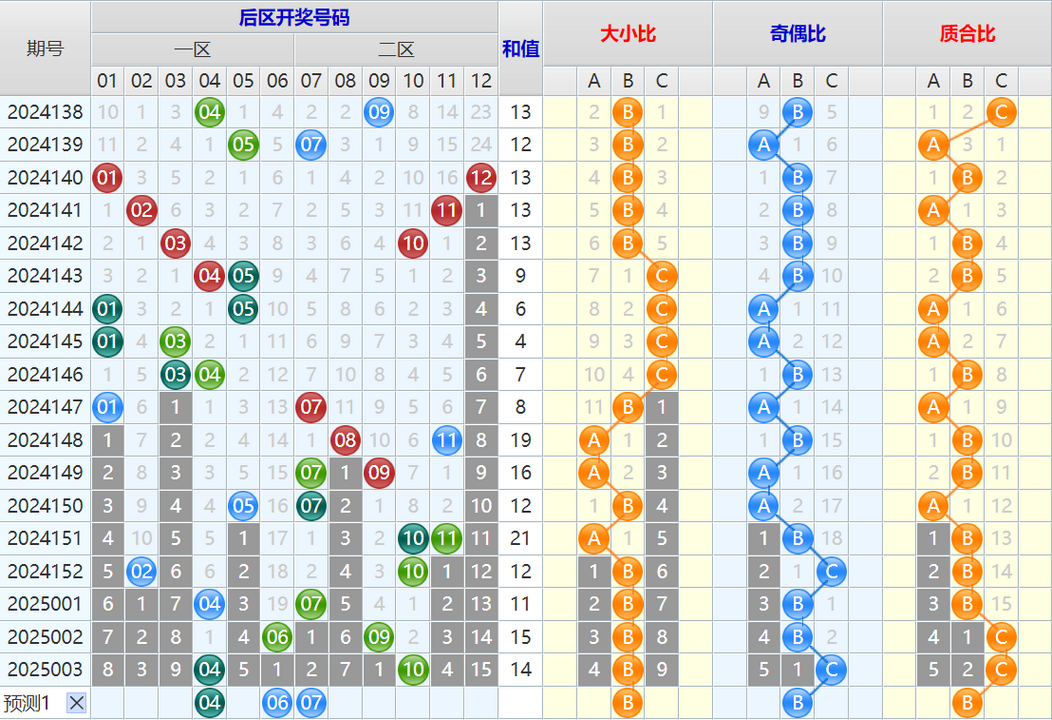Select the blue 05 ball in row 2024150

pyautogui.click(x=243, y=506)
